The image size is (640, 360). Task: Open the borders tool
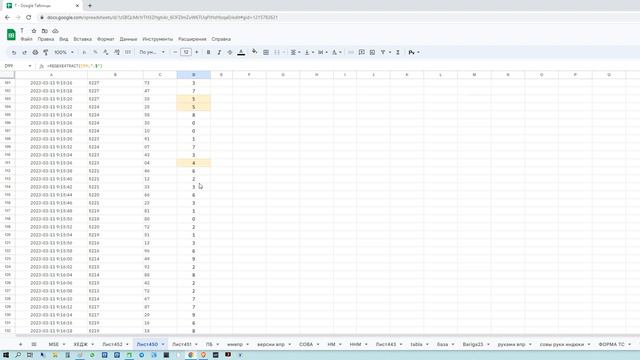click(x=266, y=53)
